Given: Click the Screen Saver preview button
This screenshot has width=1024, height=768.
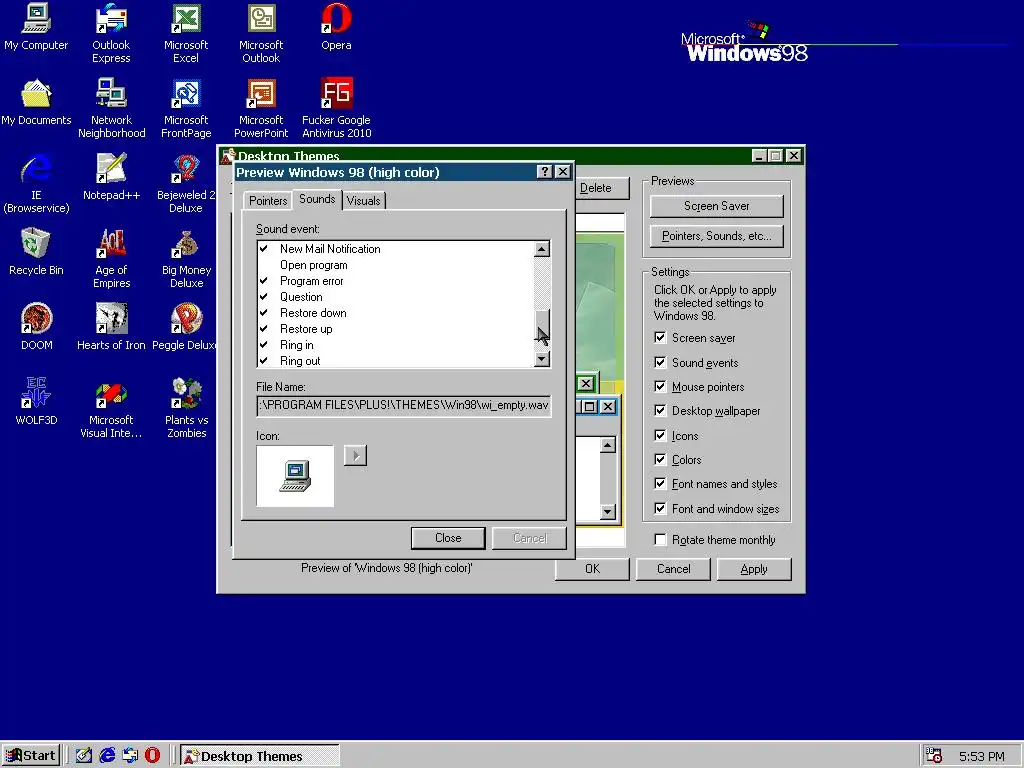Looking at the screenshot, I should coord(716,206).
